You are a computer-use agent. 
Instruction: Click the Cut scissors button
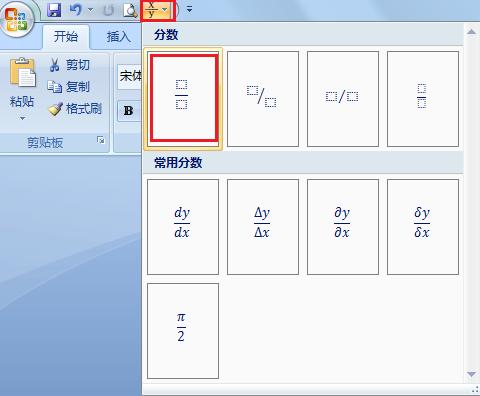click(69, 65)
